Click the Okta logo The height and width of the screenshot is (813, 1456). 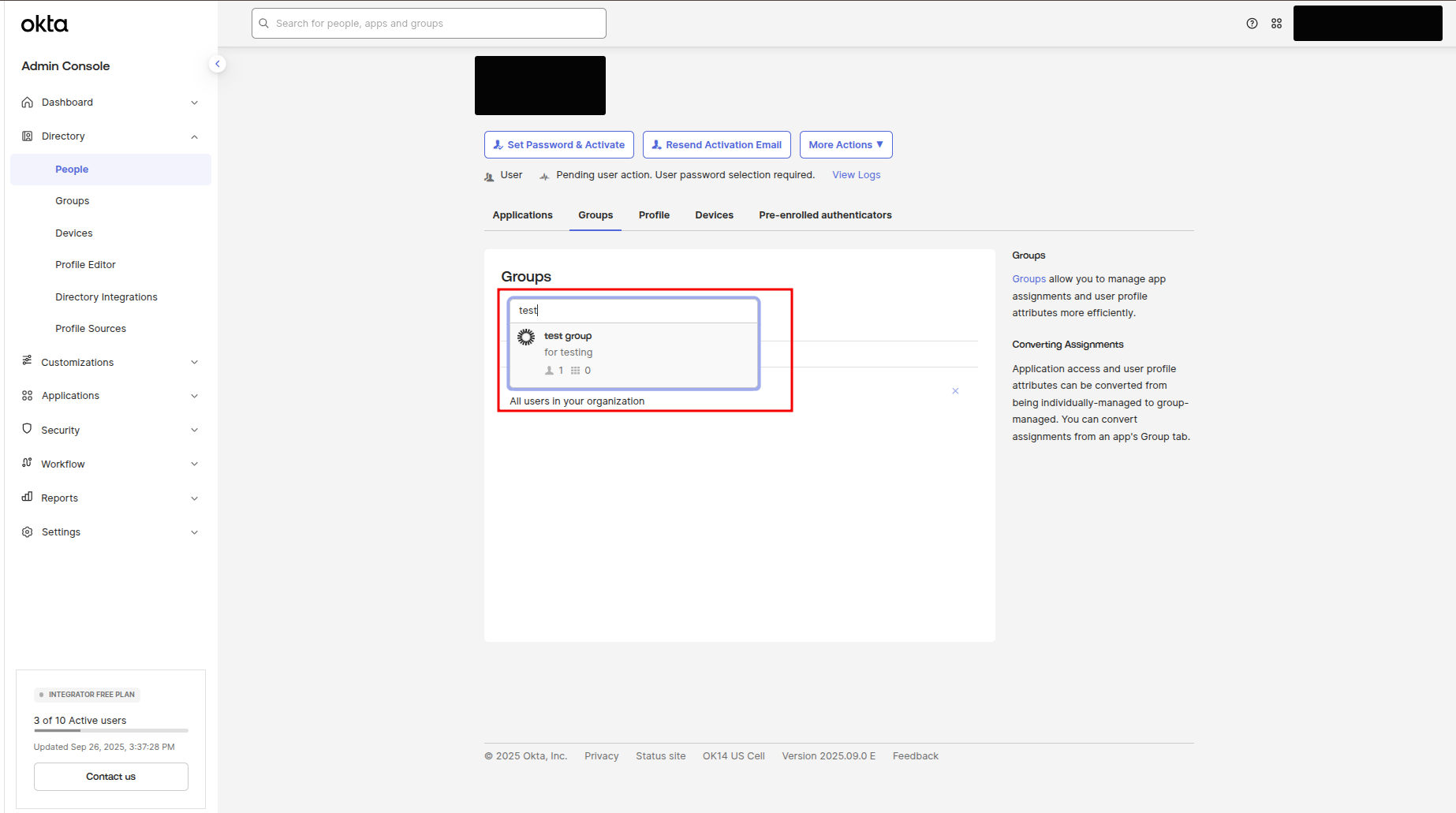(x=44, y=24)
